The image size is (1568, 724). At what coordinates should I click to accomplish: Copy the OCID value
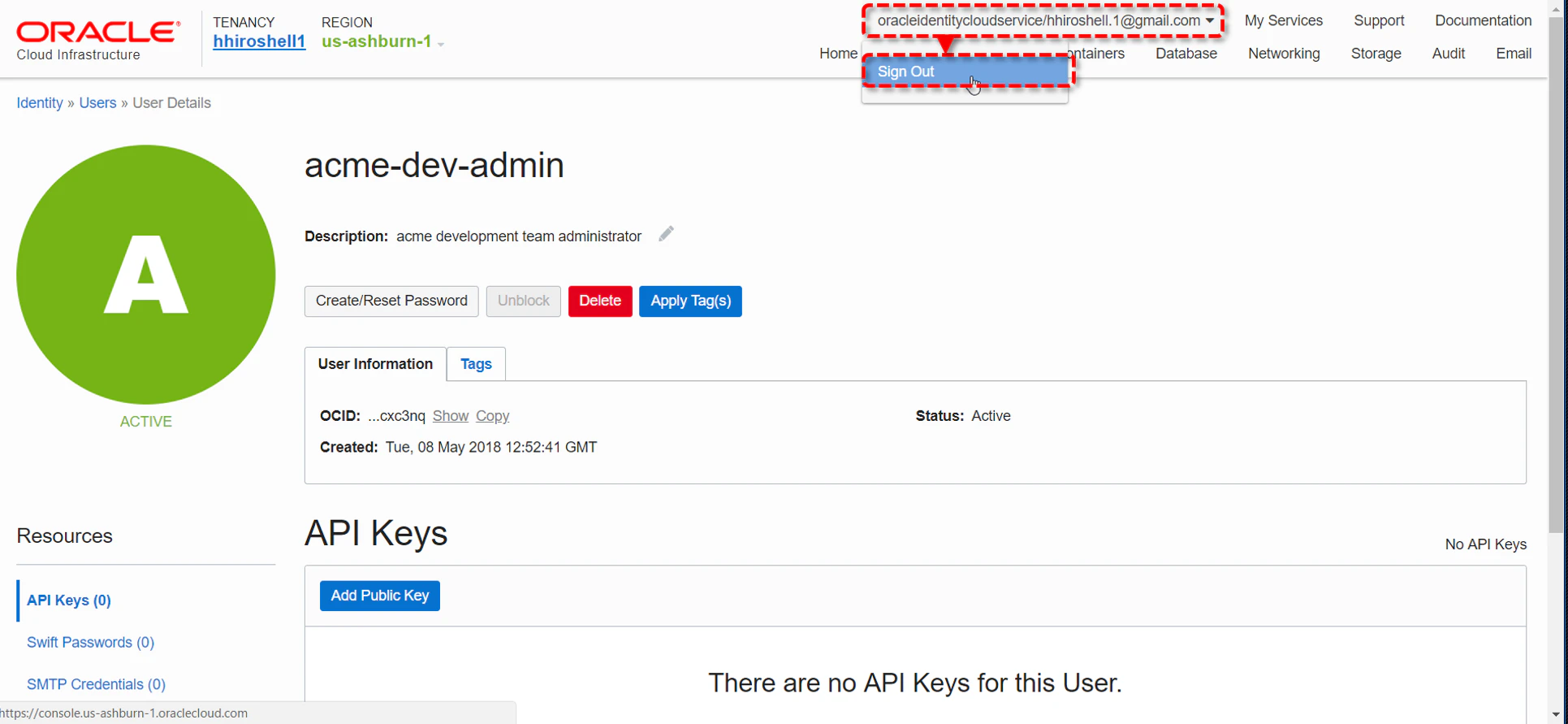492,416
